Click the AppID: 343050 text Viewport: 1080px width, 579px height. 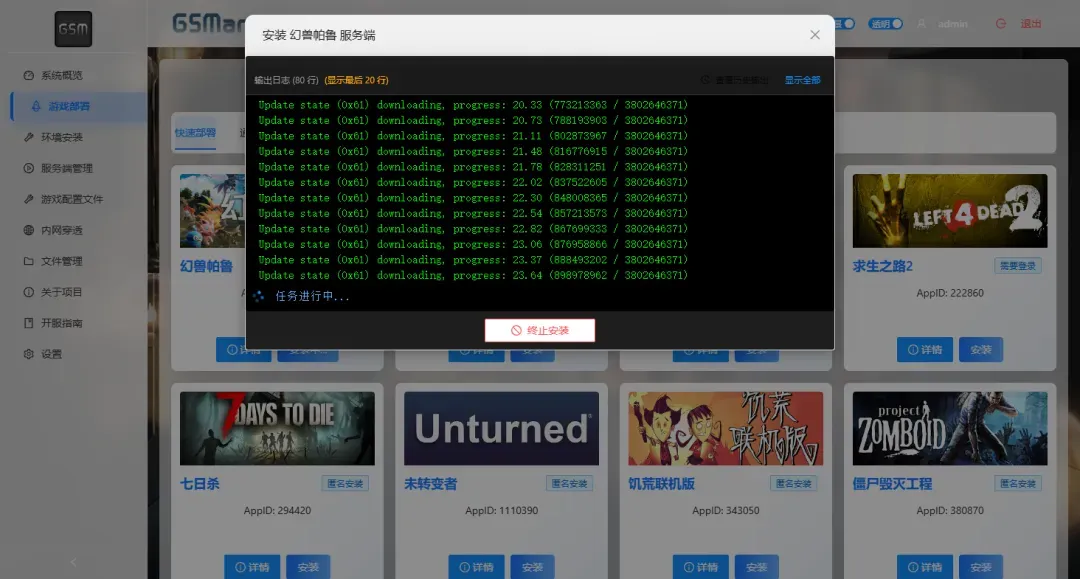725,510
